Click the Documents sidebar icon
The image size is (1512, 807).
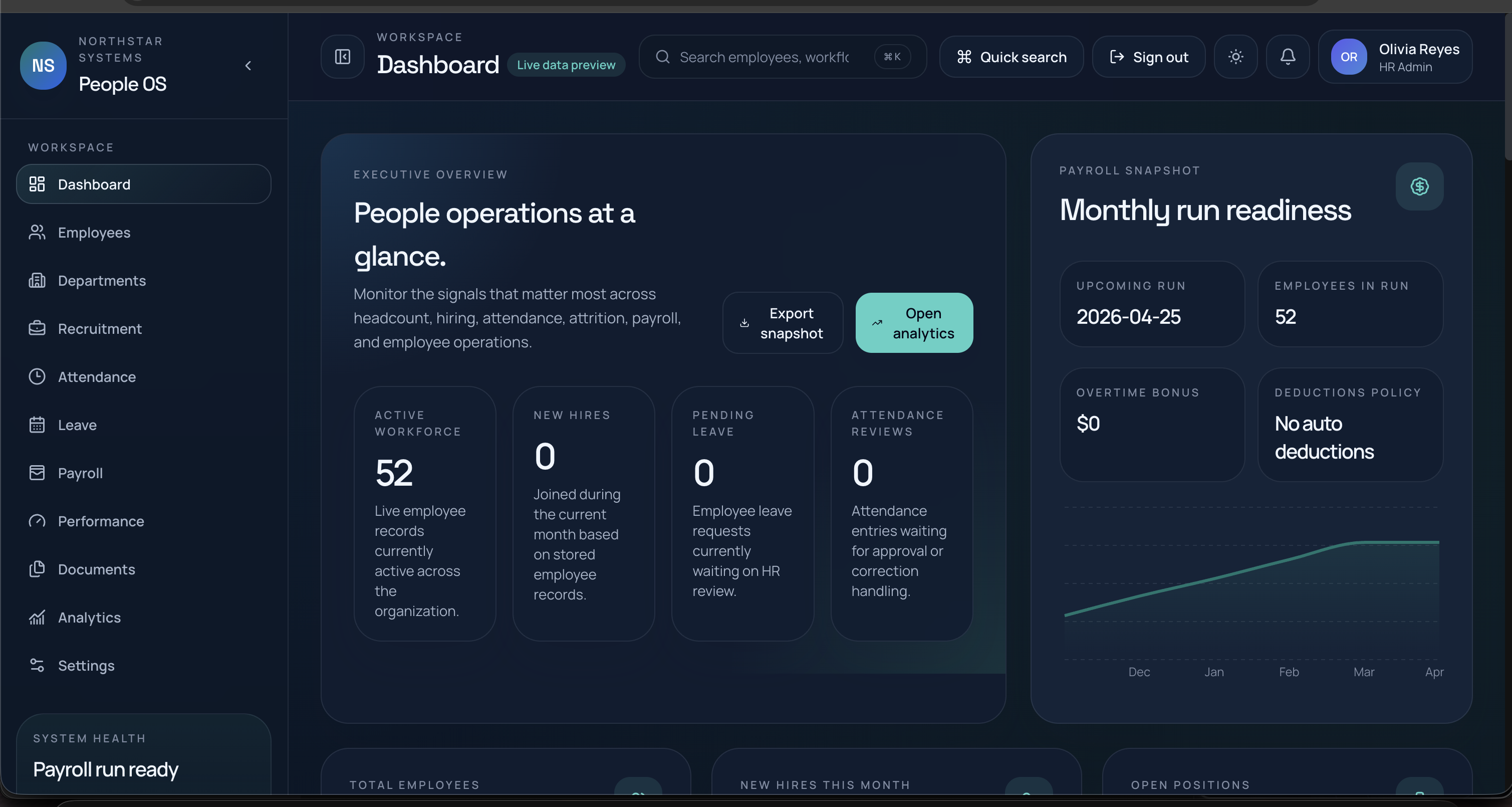tap(37, 569)
